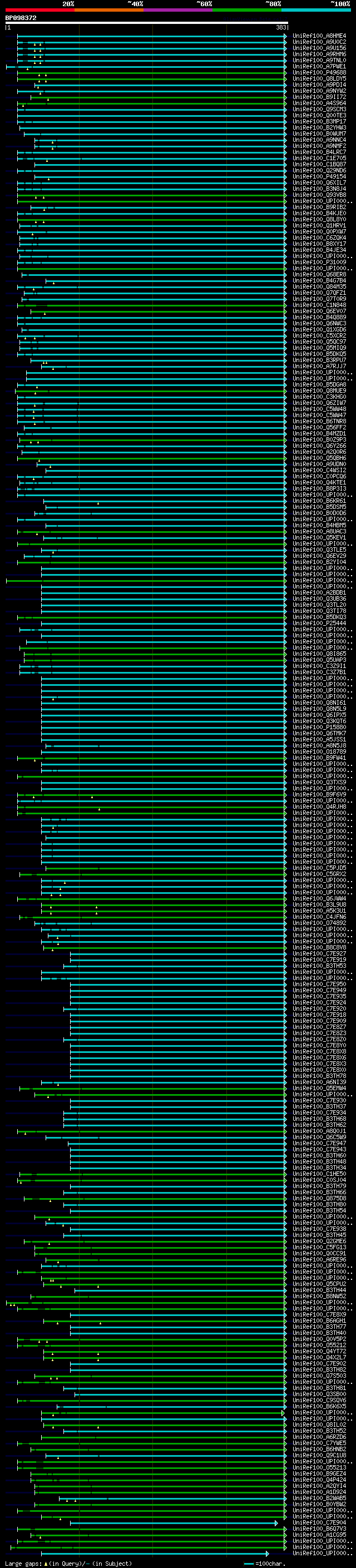This screenshot has height=1568, width=356.
Task: Select the UniRef100_C5WW48 label
Action: coord(319,409)
